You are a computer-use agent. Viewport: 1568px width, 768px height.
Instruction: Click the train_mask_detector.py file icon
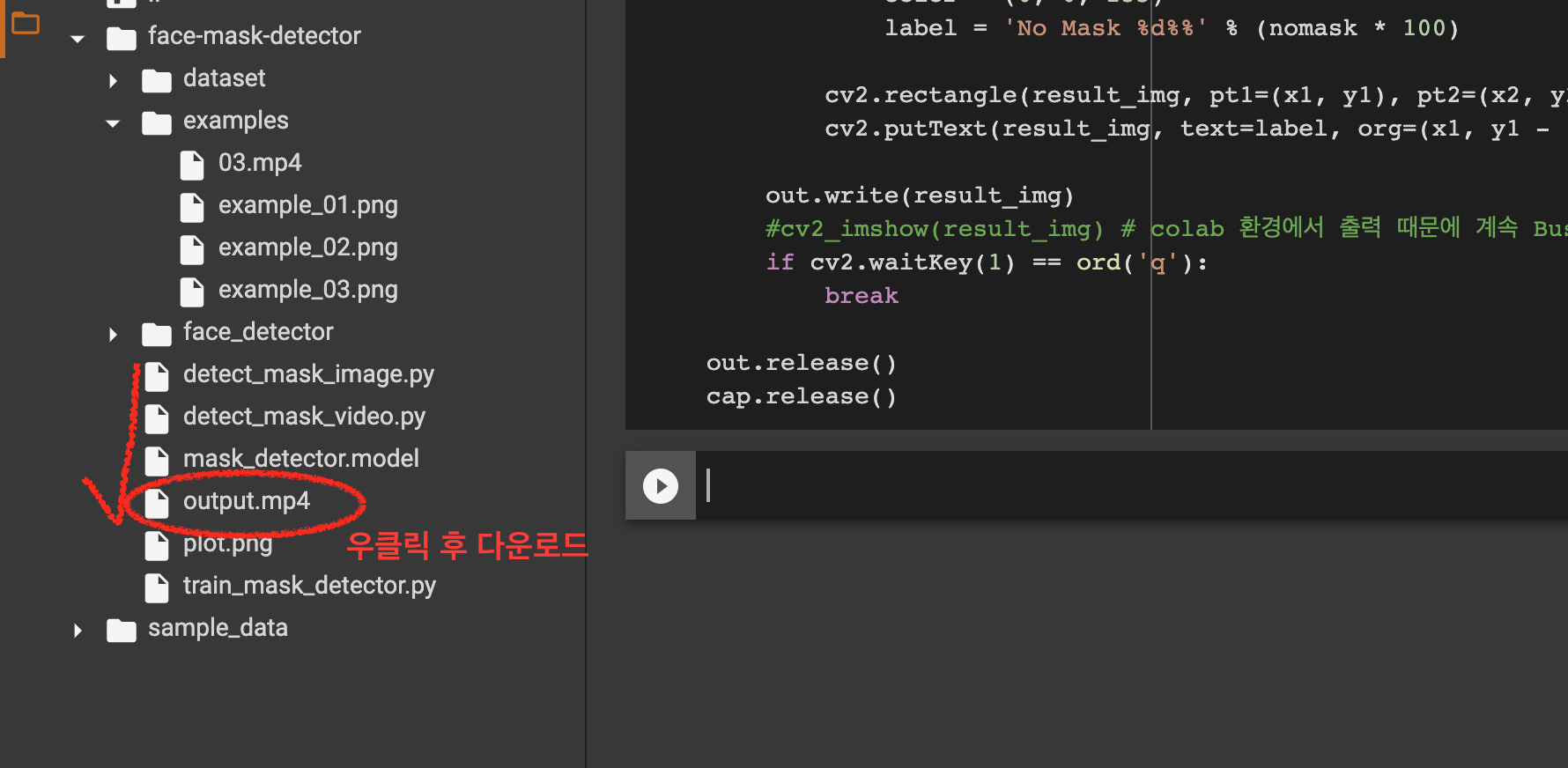pyautogui.click(x=157, y=587)
